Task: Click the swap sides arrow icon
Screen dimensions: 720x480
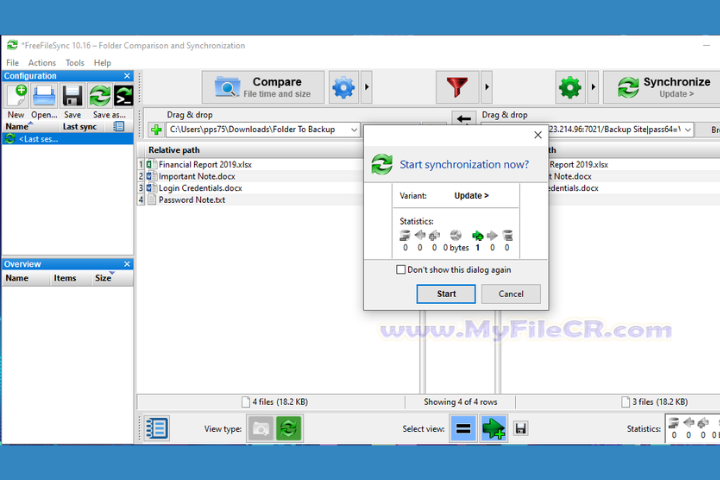Action: pos(463,118)
